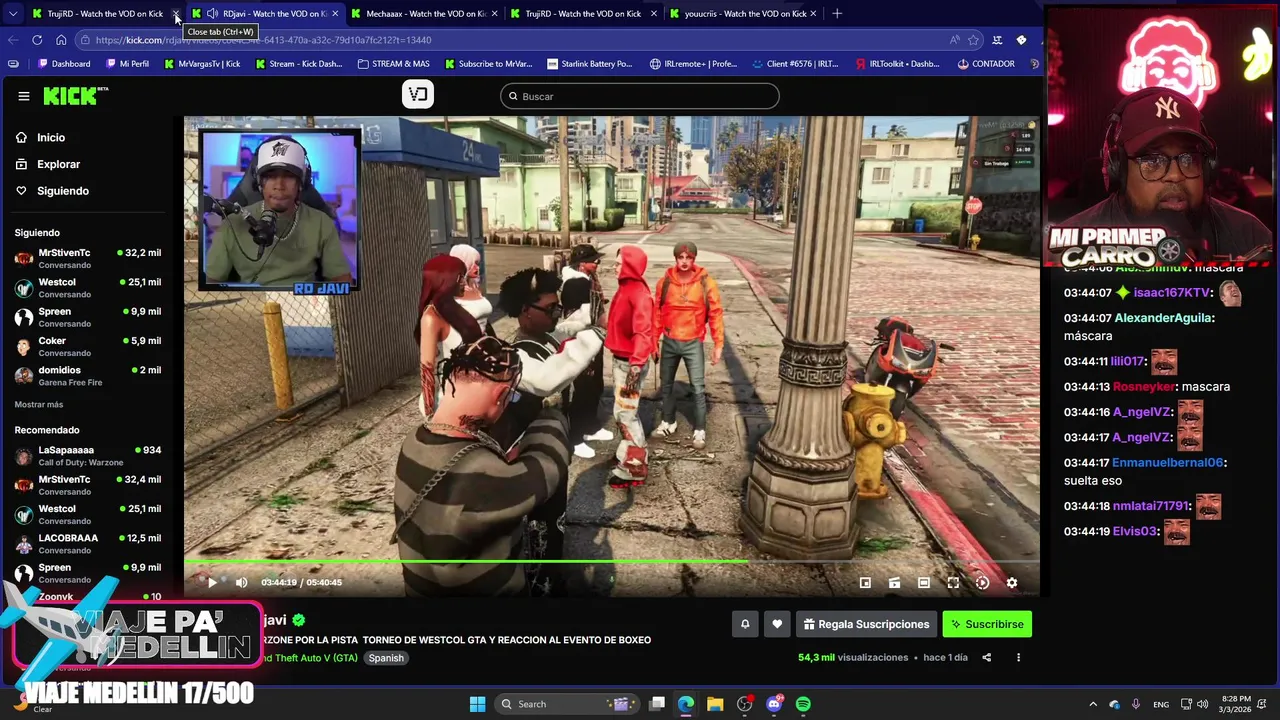Open the ENG language switcher
This screenshot has width=1280, height=720.
(x=1161, y=704)
